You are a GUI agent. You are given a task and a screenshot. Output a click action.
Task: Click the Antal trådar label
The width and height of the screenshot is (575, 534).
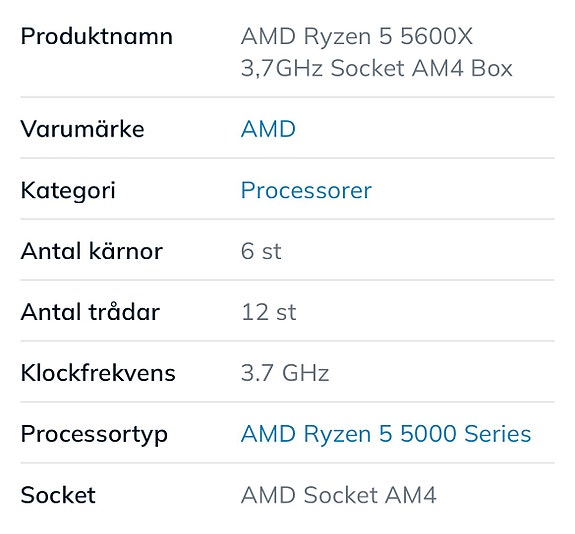[x=90, y=311]
